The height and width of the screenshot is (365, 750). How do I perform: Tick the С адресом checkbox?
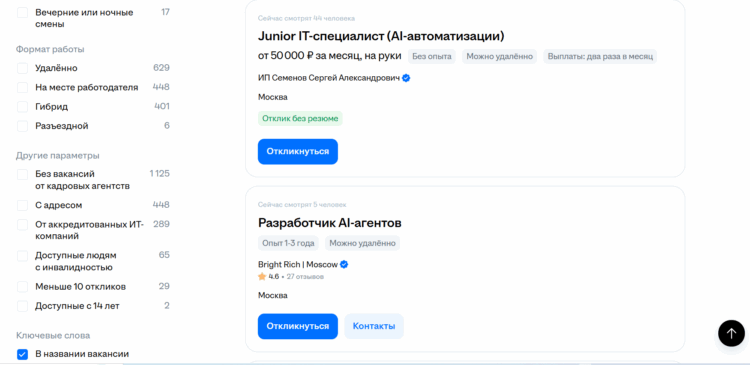tap(22, 205)
